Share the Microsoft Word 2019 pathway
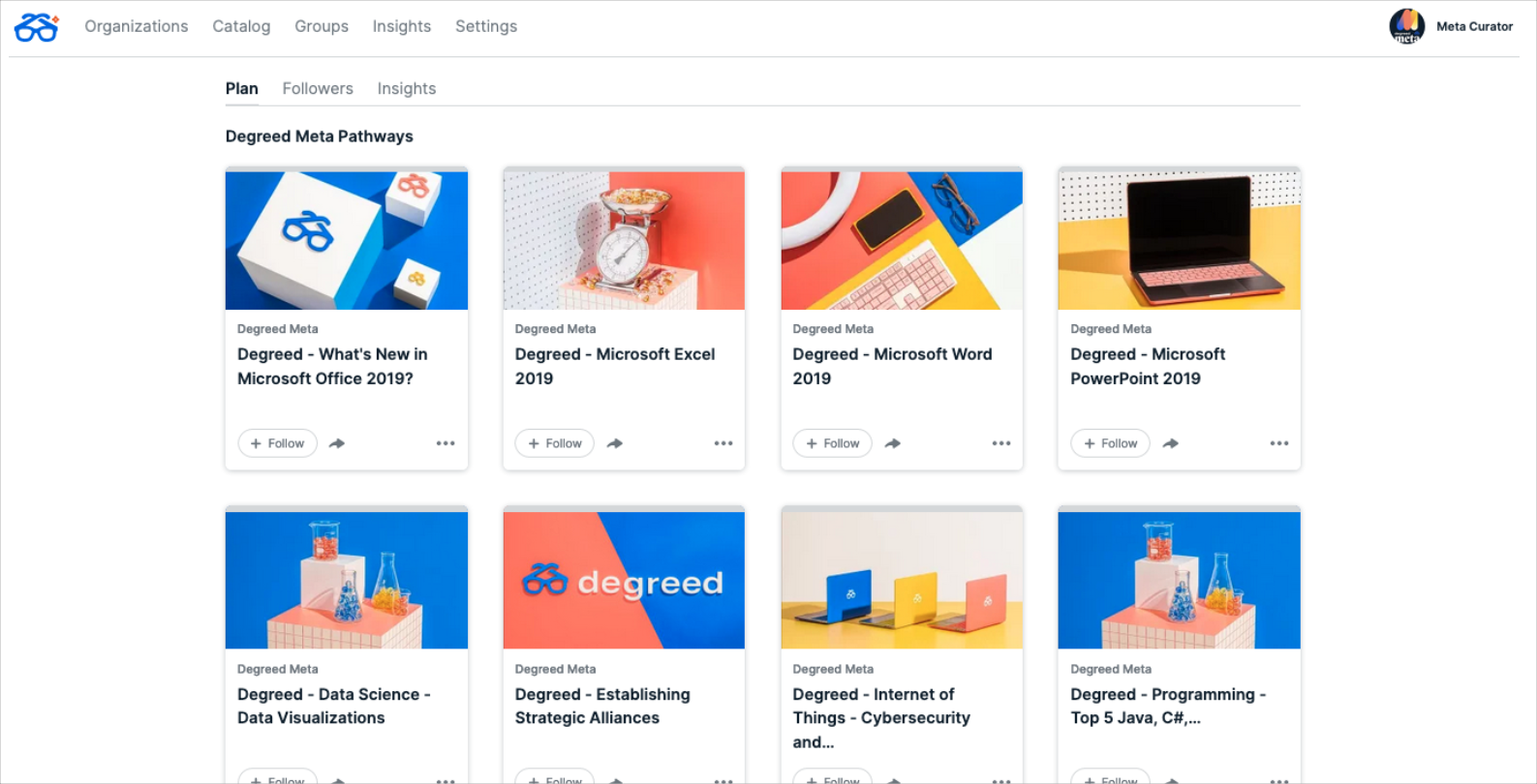Screen dimensions: 1537x784 pos(893,443)
